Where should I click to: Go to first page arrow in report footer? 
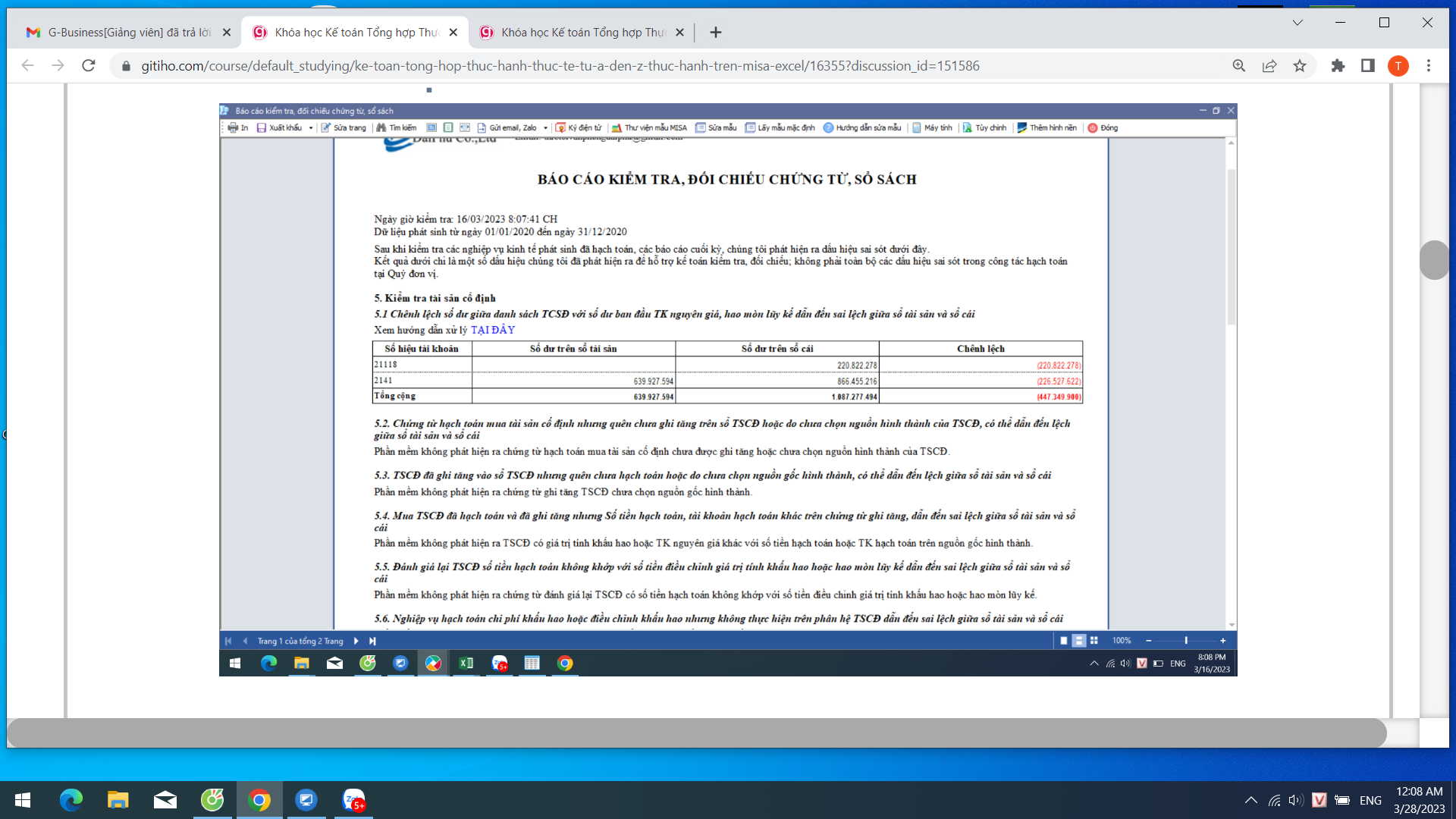[x=228, y=641]
